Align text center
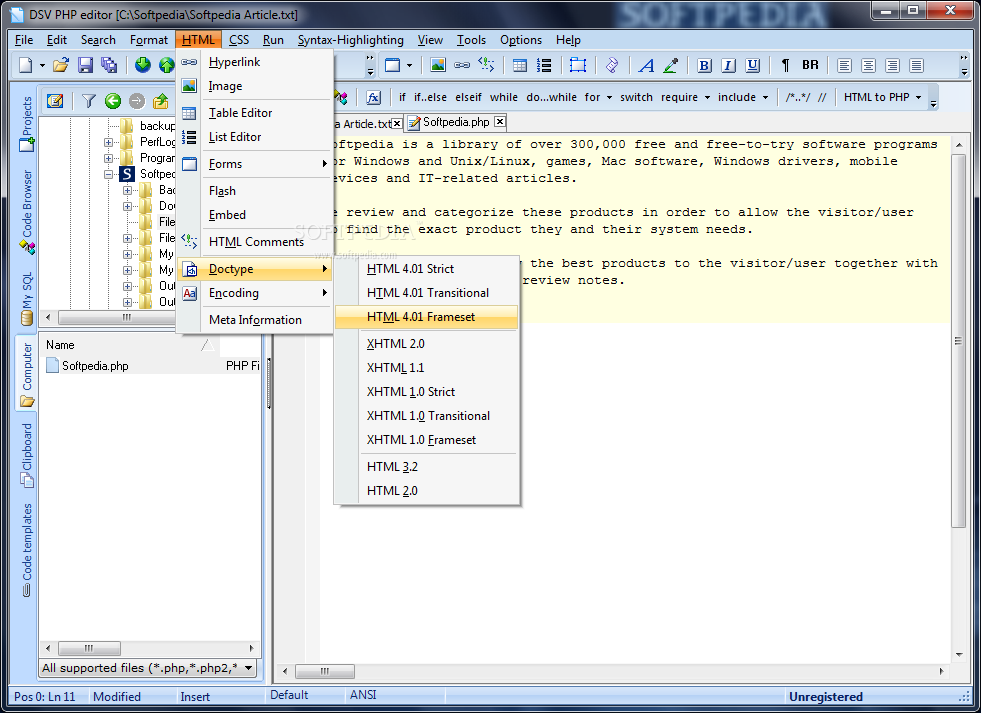The image size is (981, 713). (x=868, y=65)
